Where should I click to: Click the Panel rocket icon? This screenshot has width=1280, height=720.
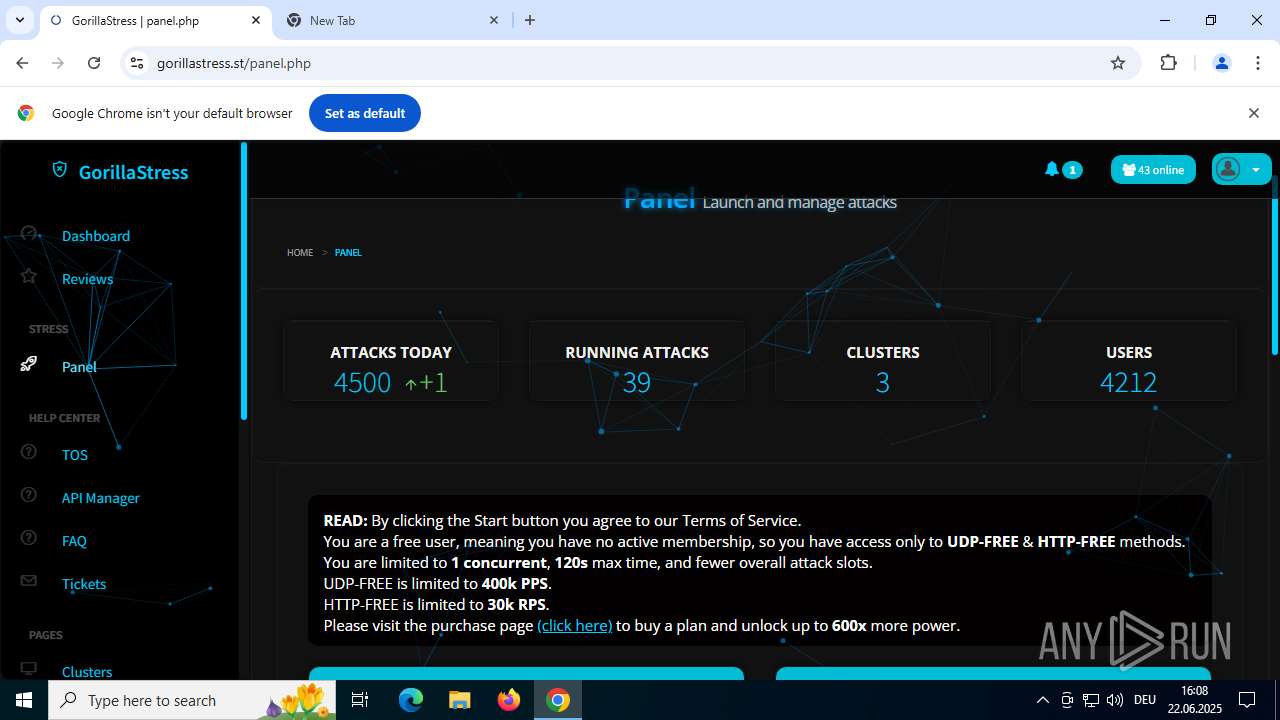pos(28,364)
